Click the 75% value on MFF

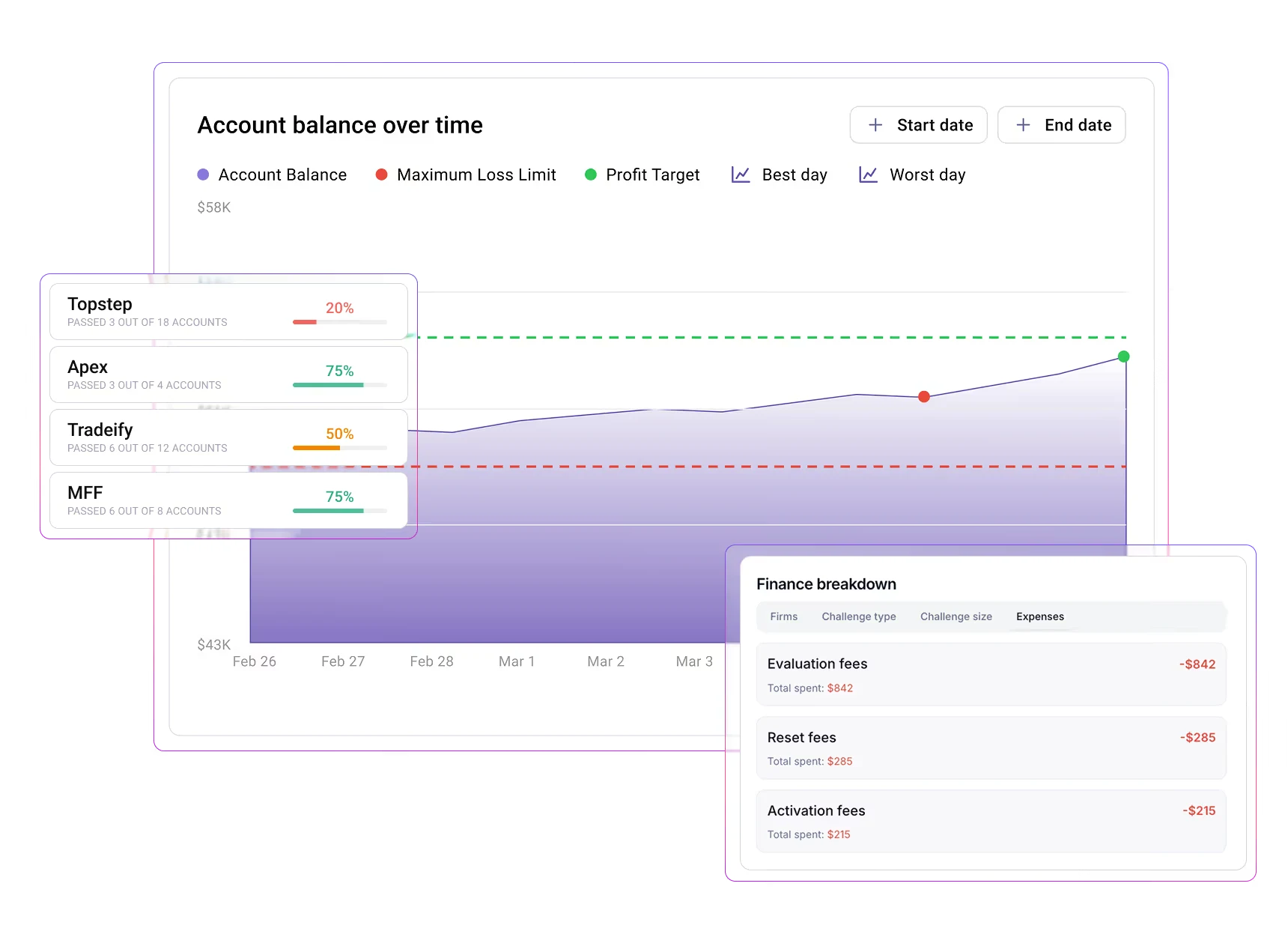coord(339,497)
